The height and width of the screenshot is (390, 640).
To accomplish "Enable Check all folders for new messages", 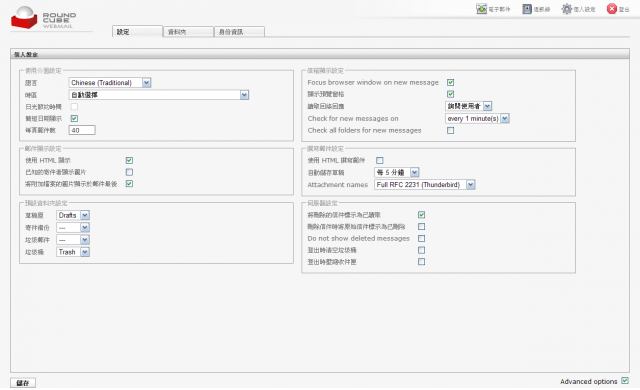I will pyautogui.click(x=451, y=131).
